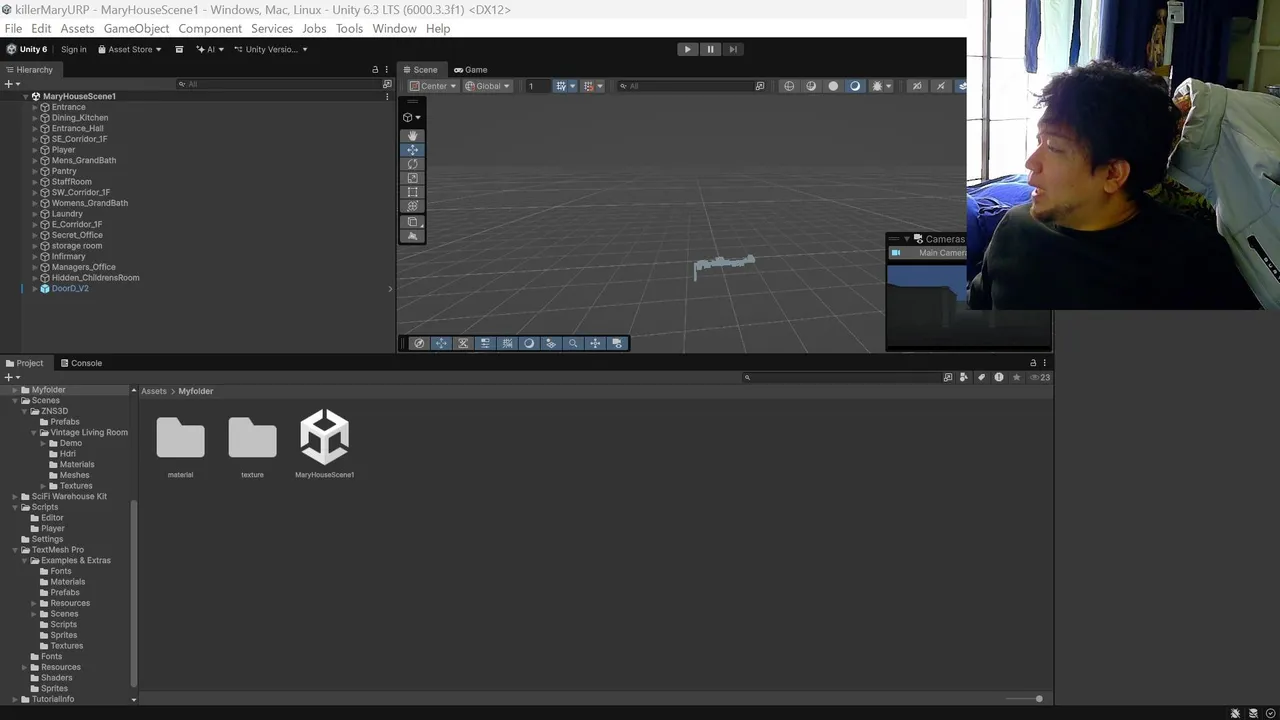Select the Rect tool
This screenshot has height=720, width=1280.
[x=412, y=191]
